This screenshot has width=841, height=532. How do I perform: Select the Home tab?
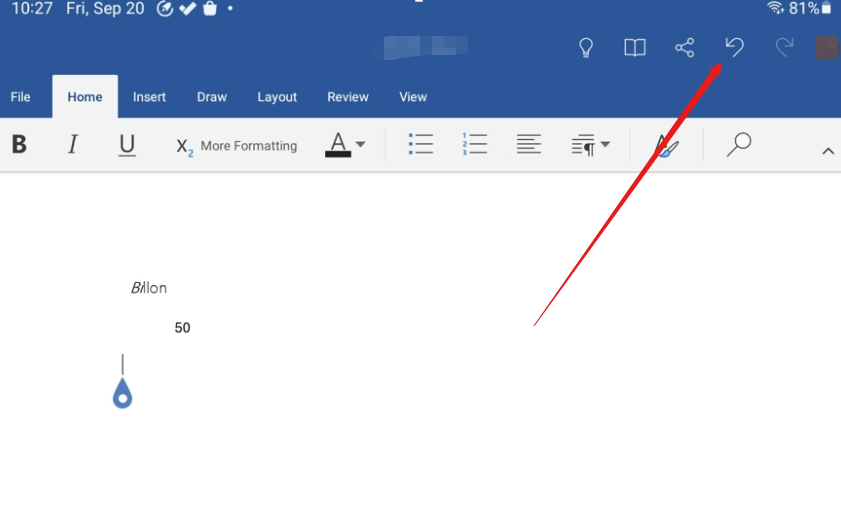coord(85,97)
